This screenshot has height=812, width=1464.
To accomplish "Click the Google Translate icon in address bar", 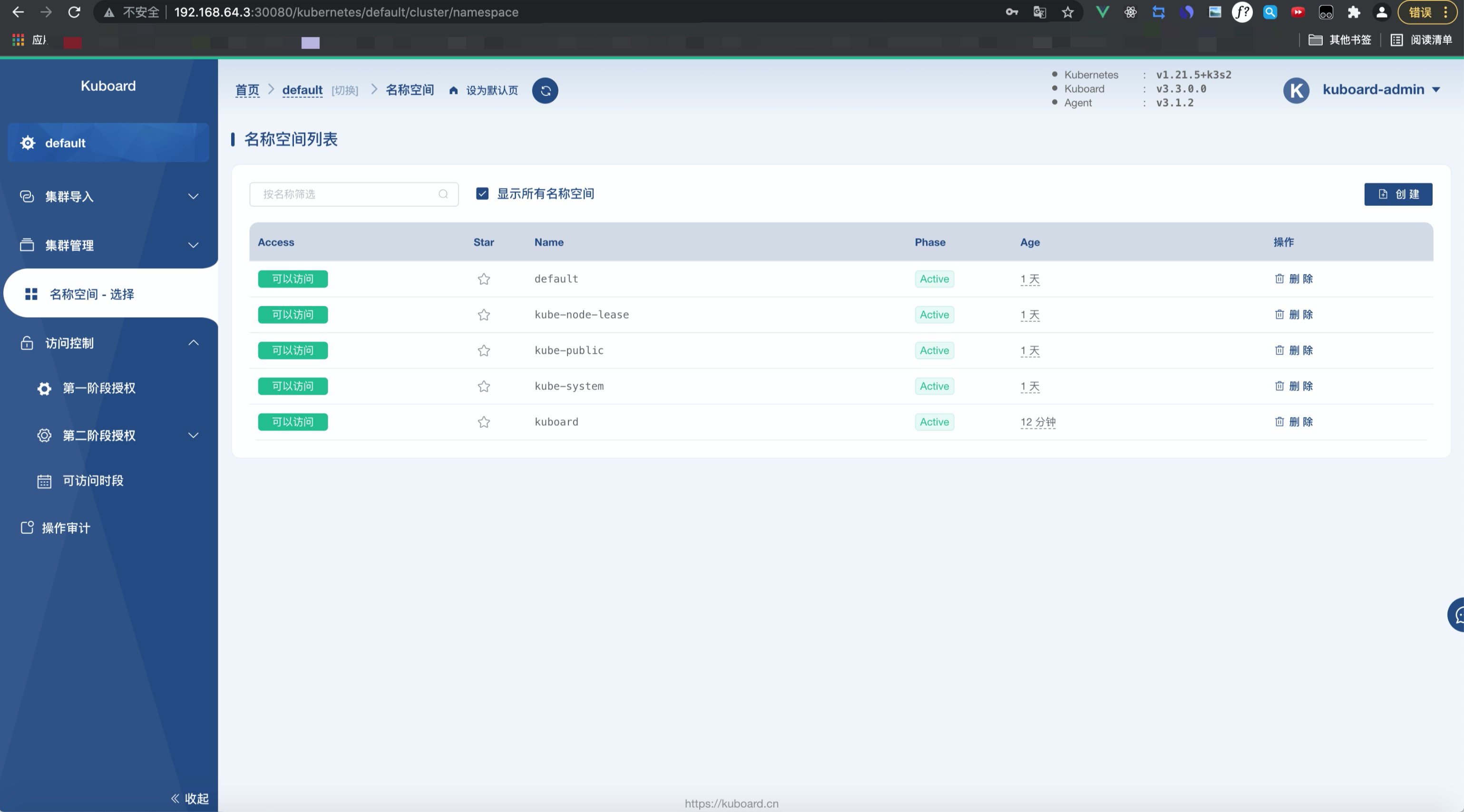I will [x=1039, y=12].
